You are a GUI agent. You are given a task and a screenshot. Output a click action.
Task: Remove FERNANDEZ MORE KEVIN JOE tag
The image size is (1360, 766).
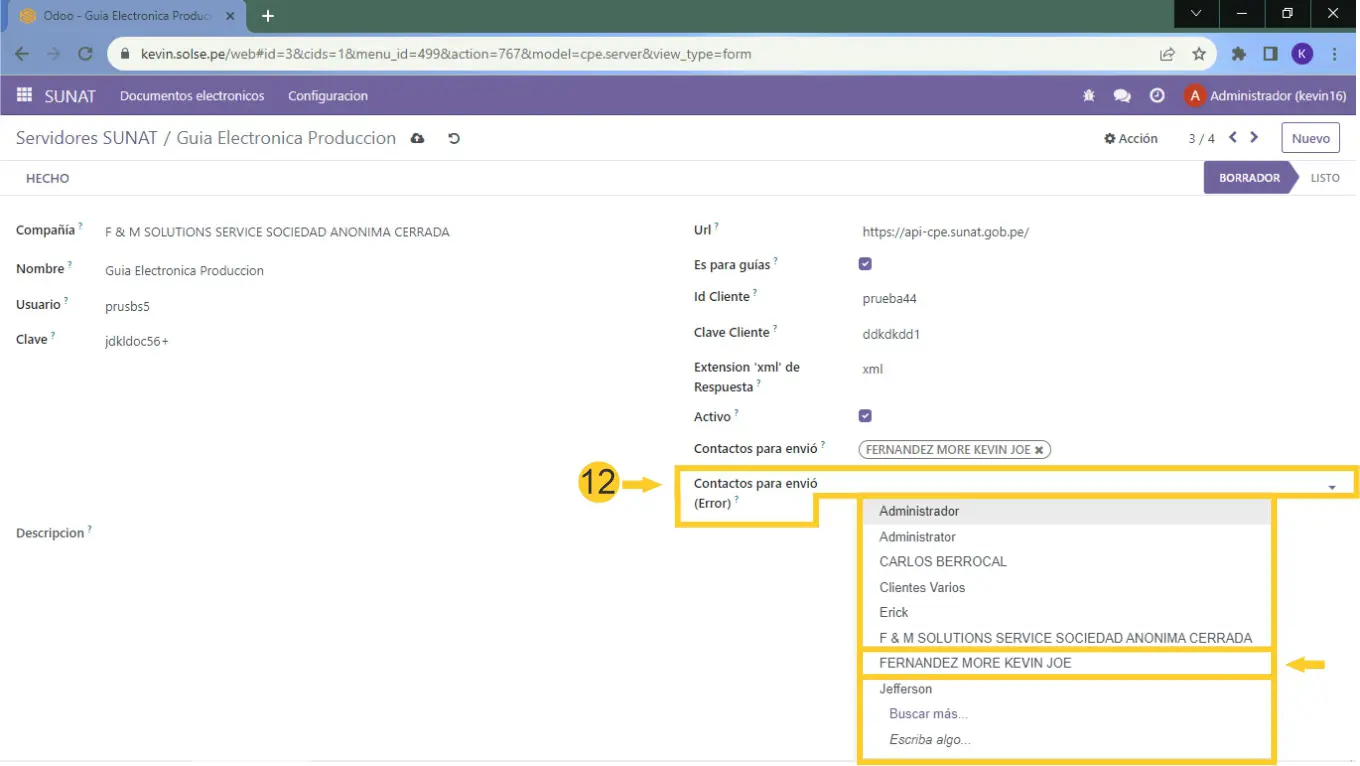click(1039, 450)
